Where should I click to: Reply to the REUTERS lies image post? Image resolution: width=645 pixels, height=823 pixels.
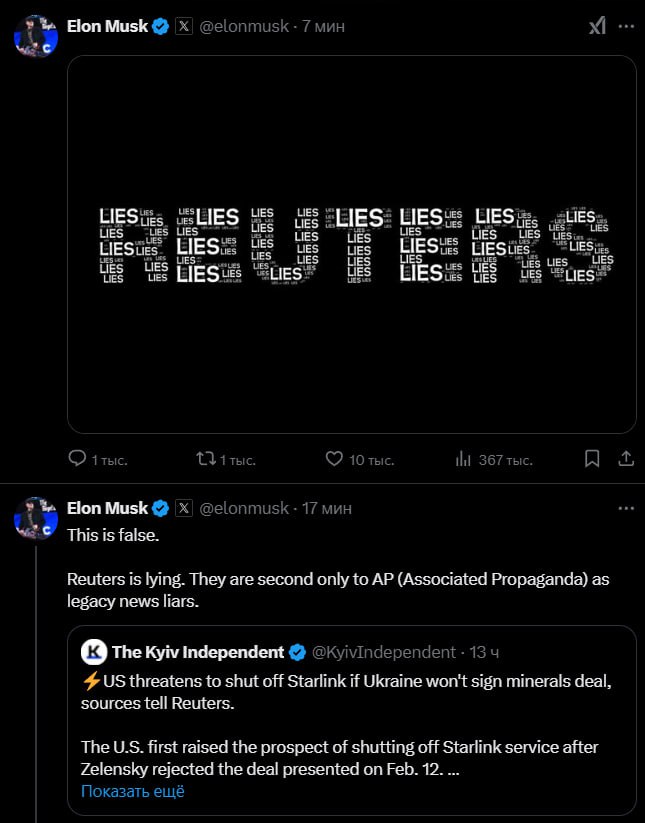click(x=78, y=459)
